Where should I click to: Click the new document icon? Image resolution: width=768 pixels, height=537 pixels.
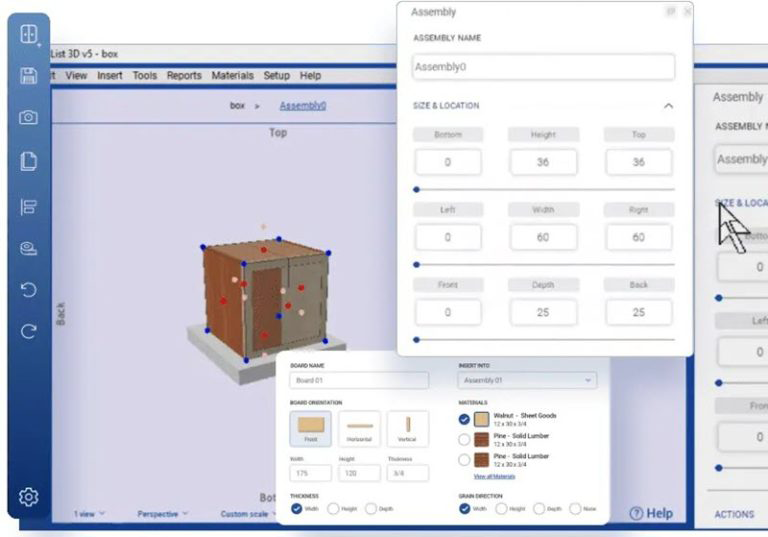point(29,161)
